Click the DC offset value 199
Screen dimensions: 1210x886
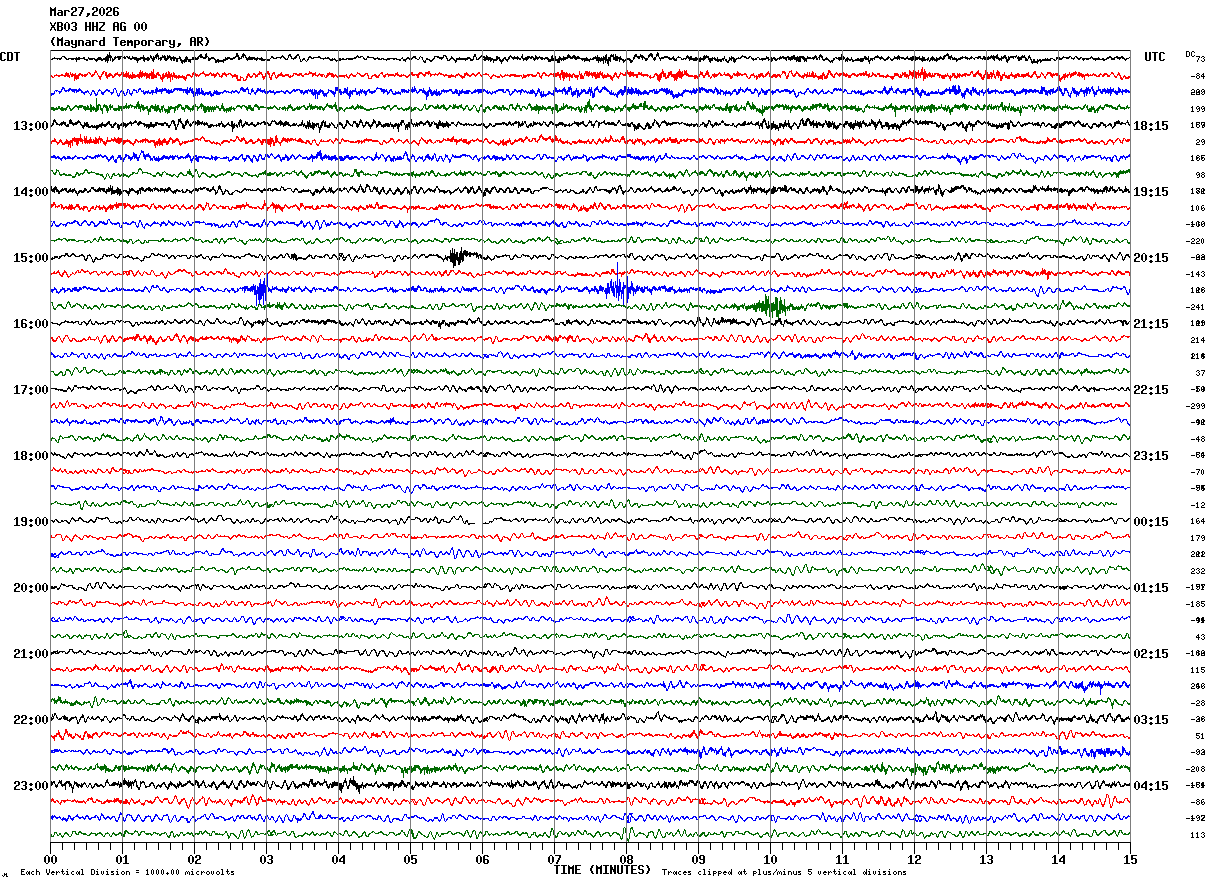point(1197,109)
